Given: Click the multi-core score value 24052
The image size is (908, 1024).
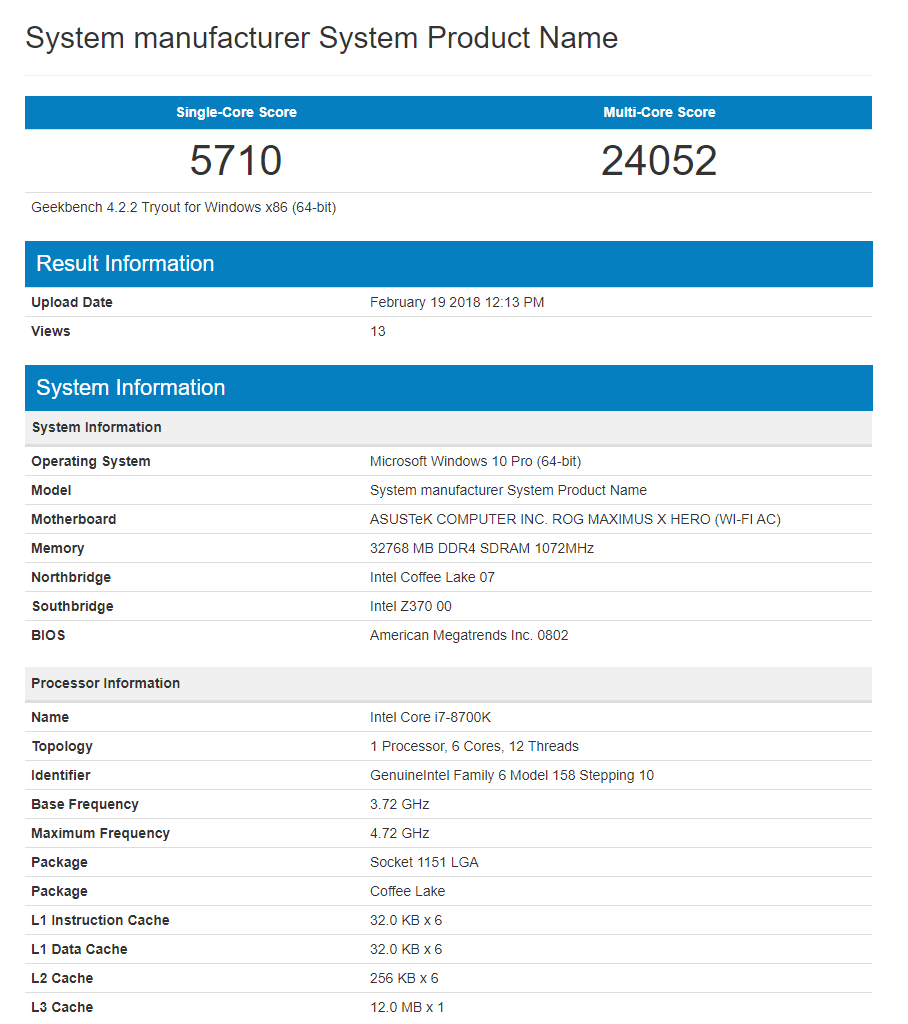Looking at the screenshot, I should click(x=659, y=161).
